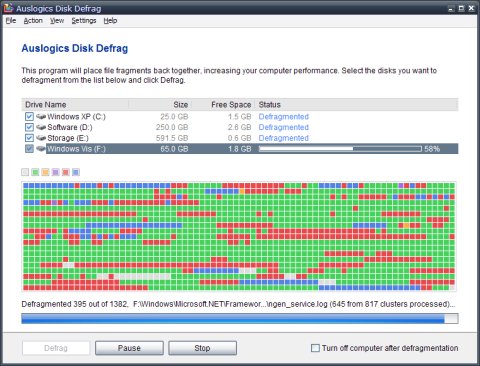Select the Windows XP (C:) drive row
Screen dimensions: 480x366
(240, 116)
